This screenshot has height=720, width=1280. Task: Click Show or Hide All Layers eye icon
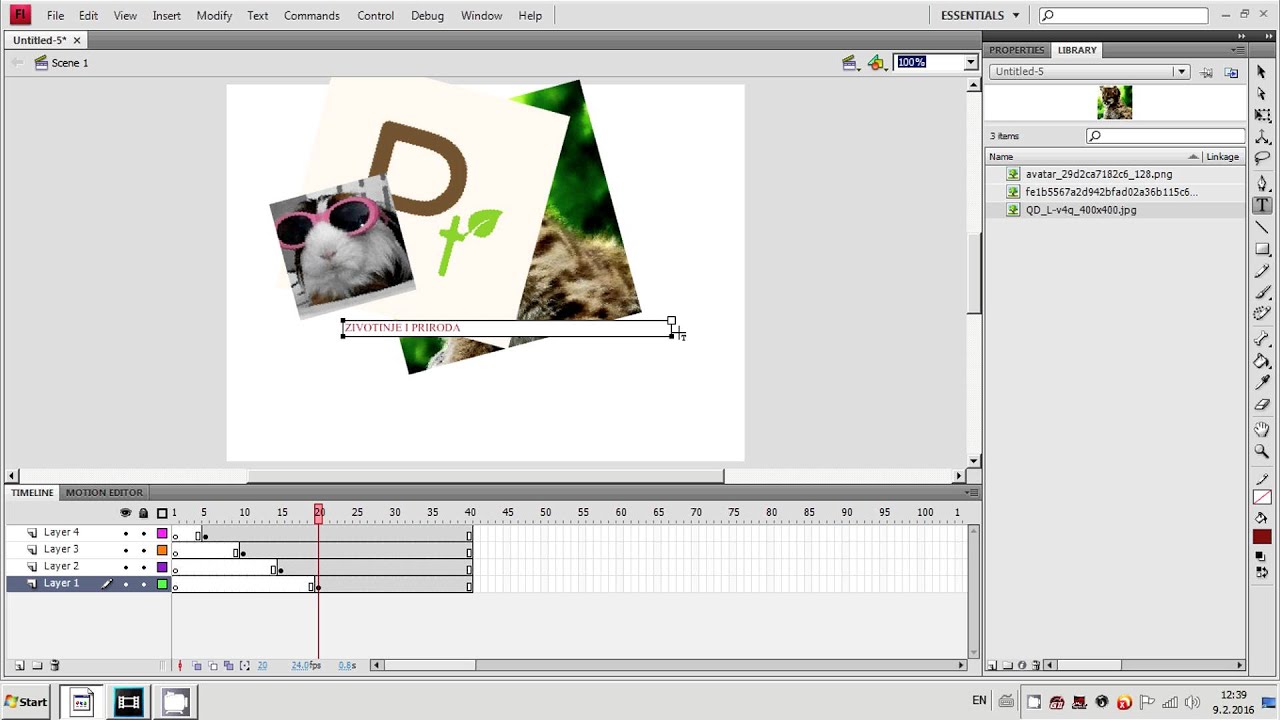[126, 513]
